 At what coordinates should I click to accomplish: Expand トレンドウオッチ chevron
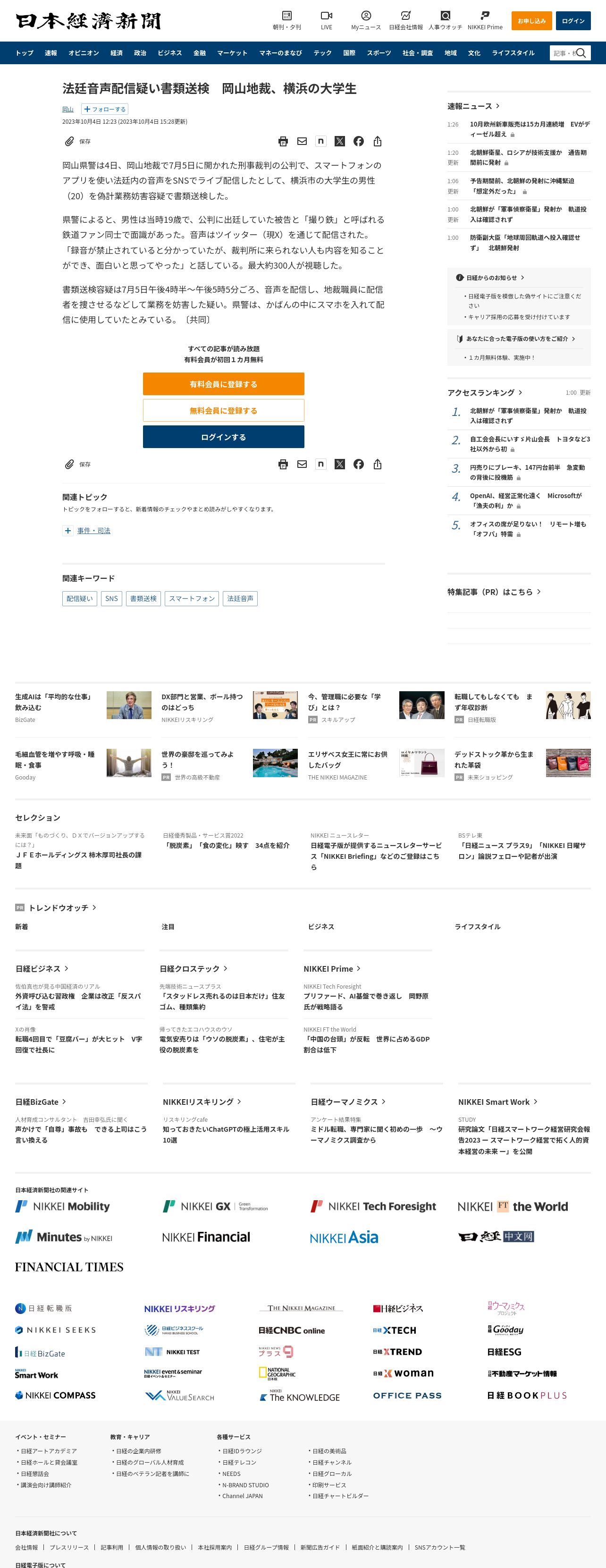pyautogui.click(x=94, y=907)
